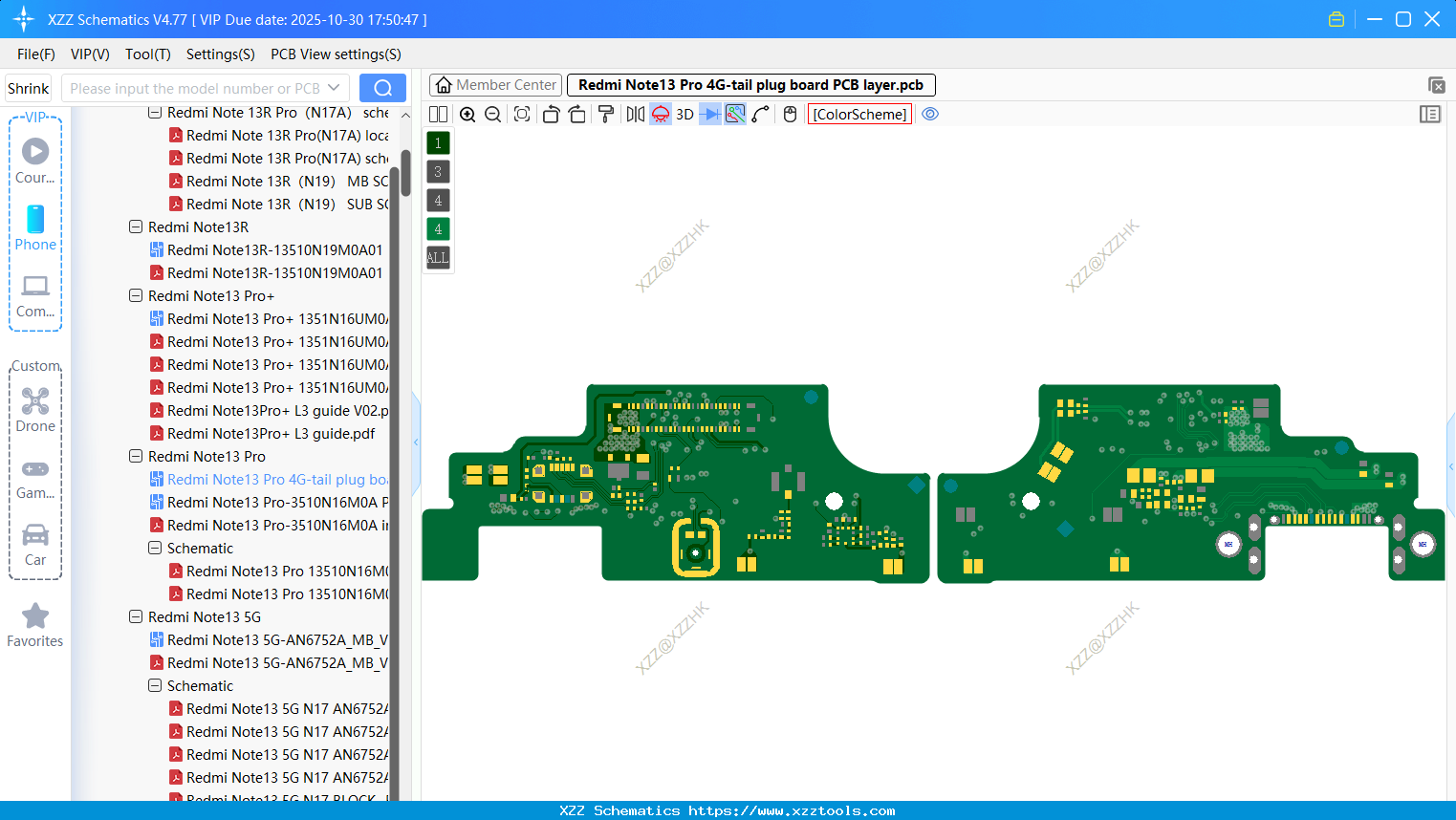The height and width of the screenshot is (820, 1456).
Task: Zoom out of the PCB view
Action: (x=491, y=114)
